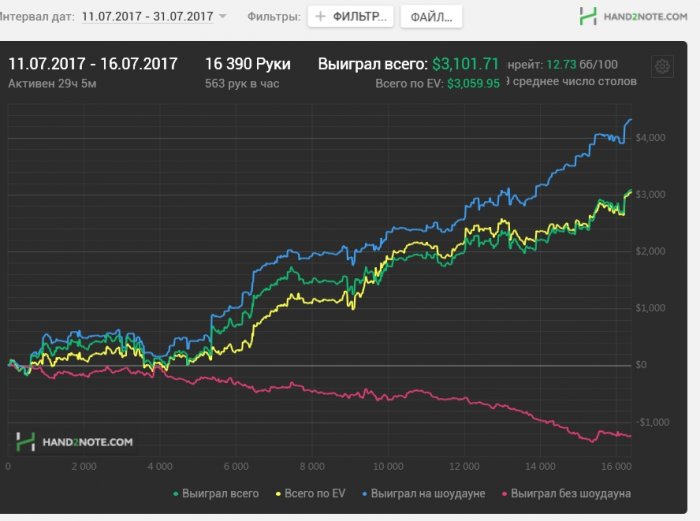Click the graph heading 11.07.2017 - 16.07.2017

pos(93,64)
